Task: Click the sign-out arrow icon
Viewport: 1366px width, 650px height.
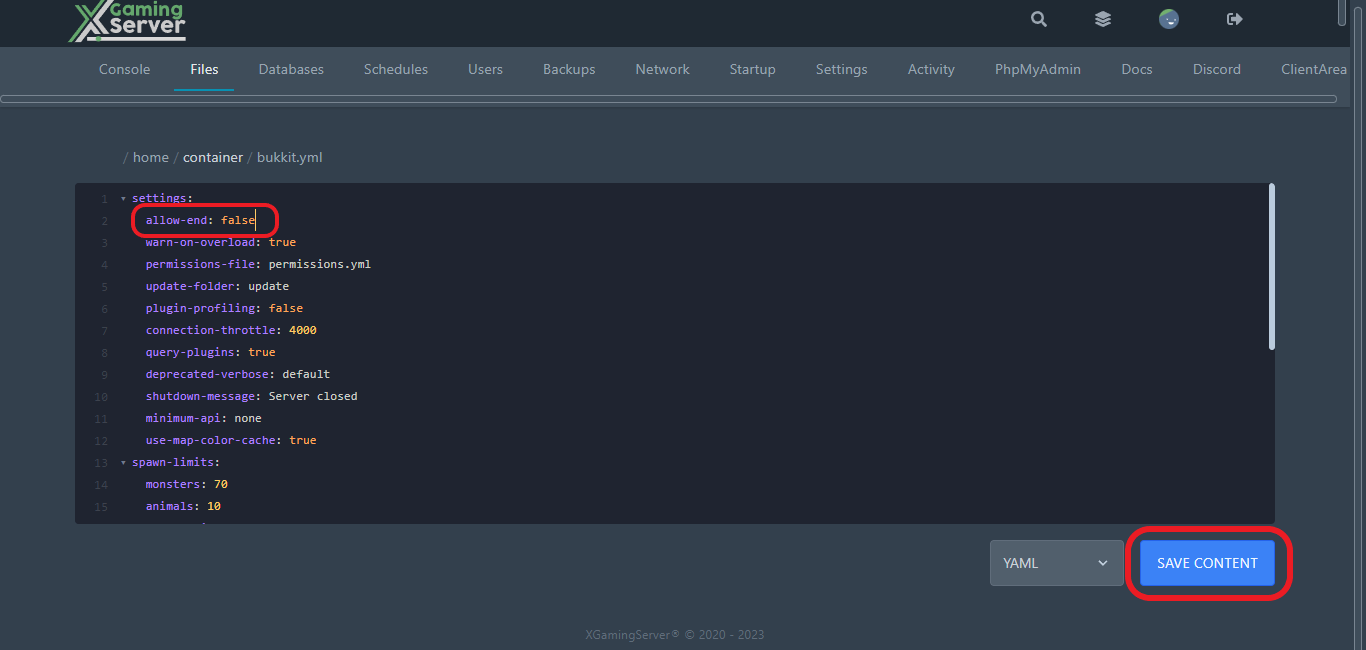Action: (x=1234, y=19)
